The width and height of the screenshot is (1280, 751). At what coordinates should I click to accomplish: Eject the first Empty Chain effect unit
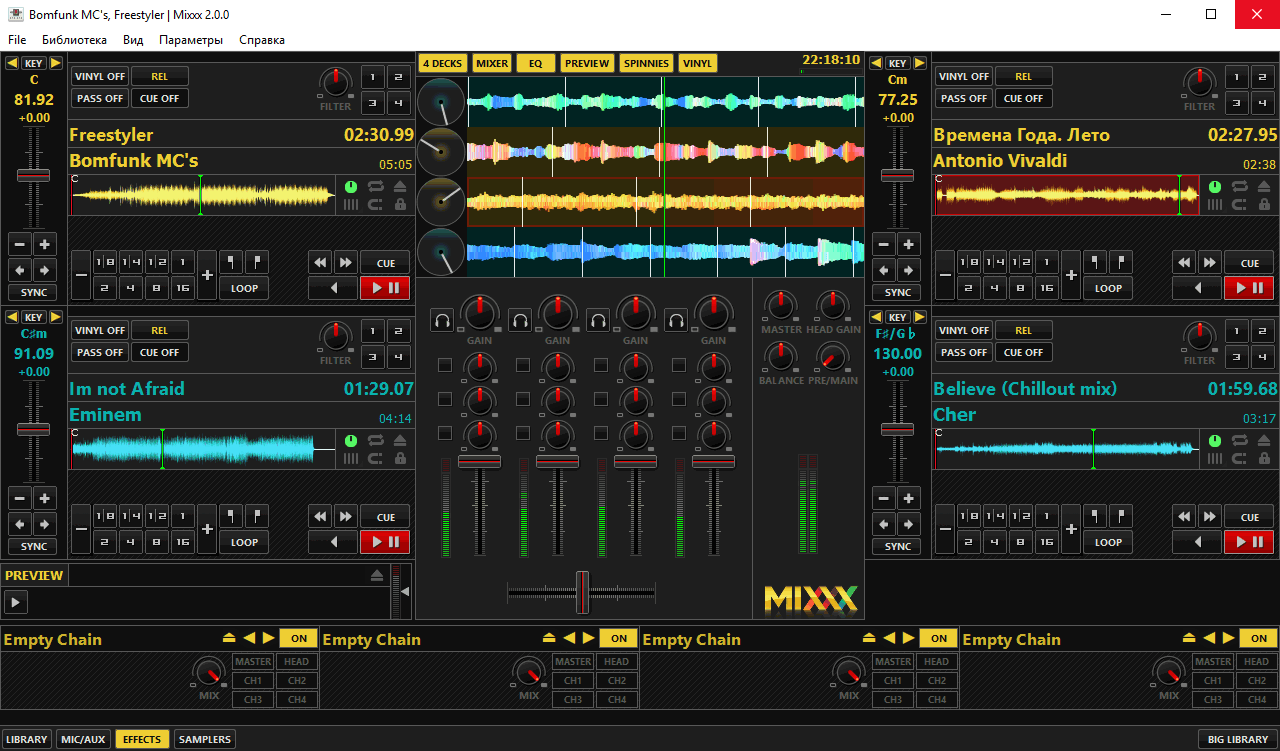pos(229,638)
